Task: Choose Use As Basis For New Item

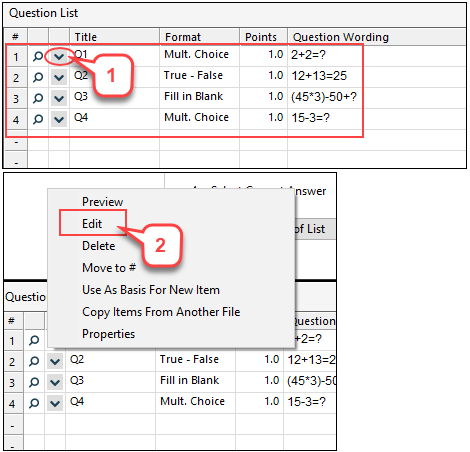Action: tap(151, 290)
